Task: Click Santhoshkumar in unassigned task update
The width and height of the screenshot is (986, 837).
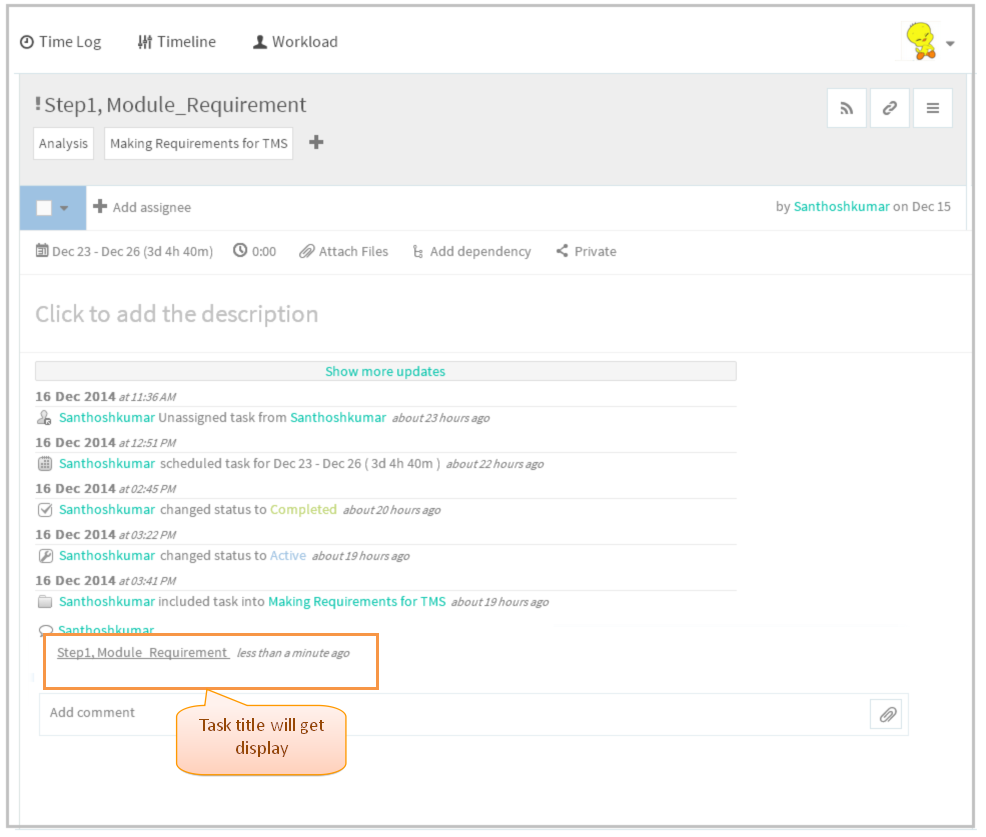Action: click(107, 418)
